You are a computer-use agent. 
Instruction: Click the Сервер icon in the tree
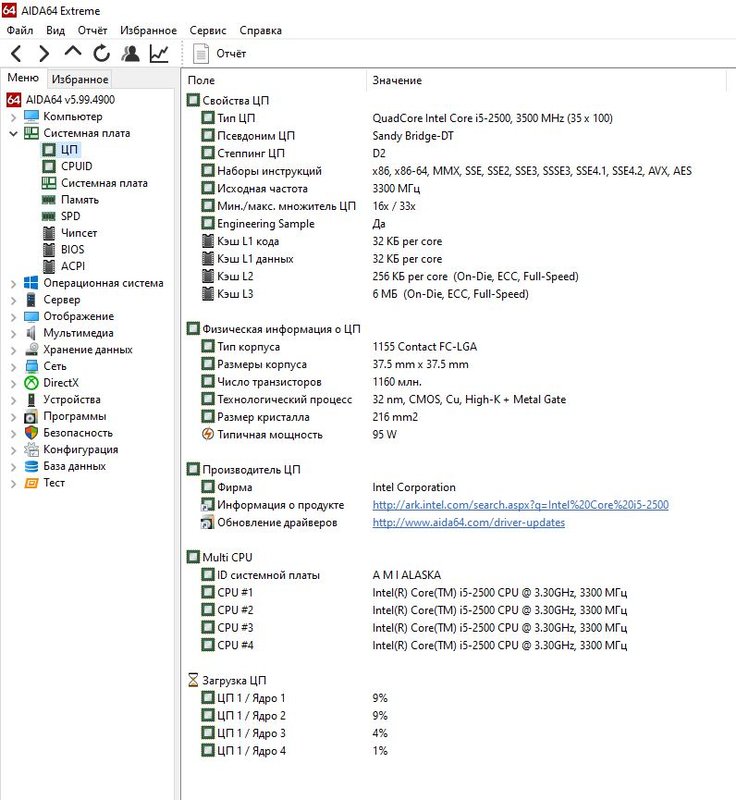[x=31, y=299]
